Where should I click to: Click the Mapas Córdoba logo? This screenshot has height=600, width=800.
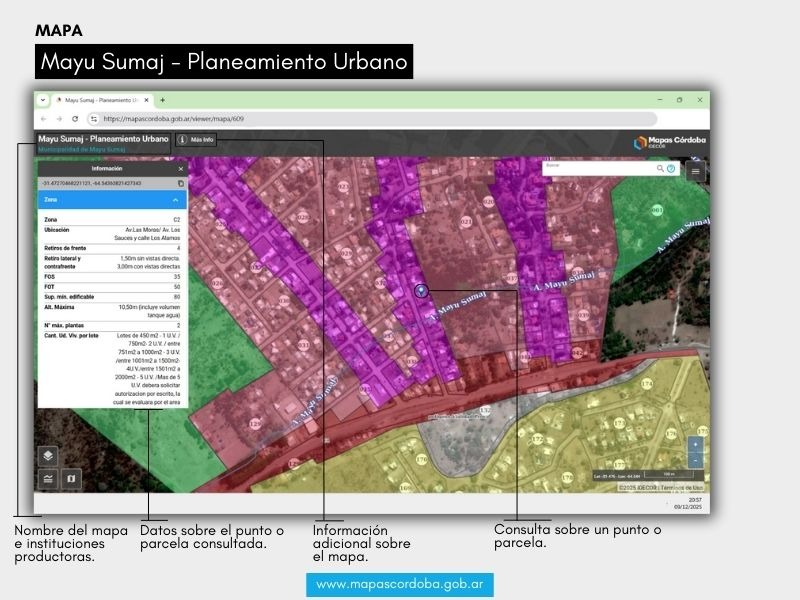669,142
